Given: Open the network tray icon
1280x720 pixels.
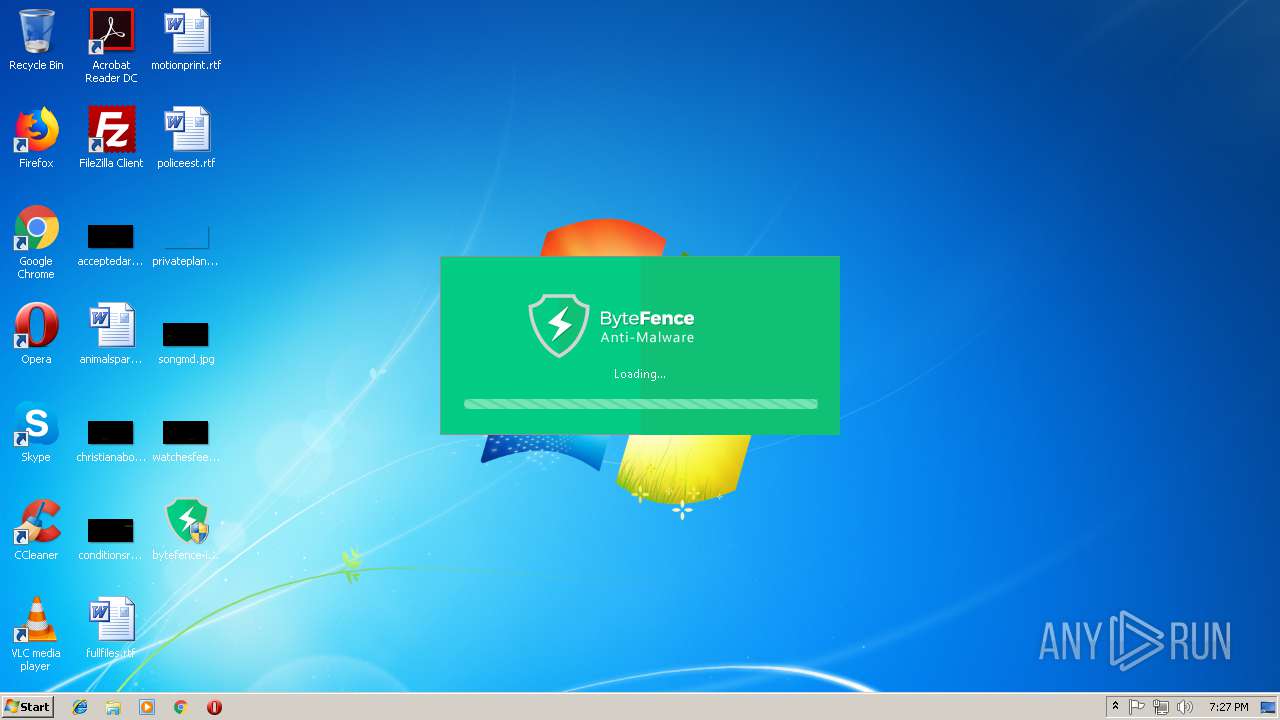Looking at the screenshot, I should coord(1161,707).
